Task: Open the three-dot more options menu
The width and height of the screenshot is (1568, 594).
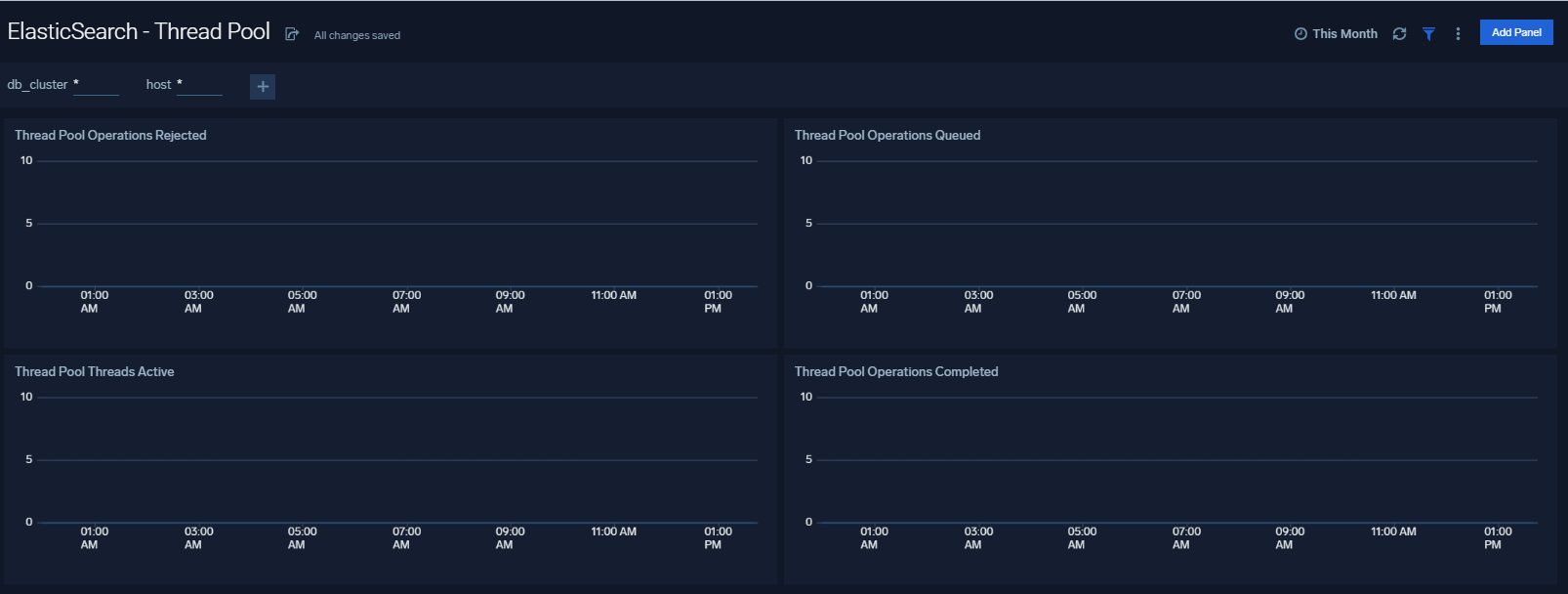Action: coord(1458,33)
